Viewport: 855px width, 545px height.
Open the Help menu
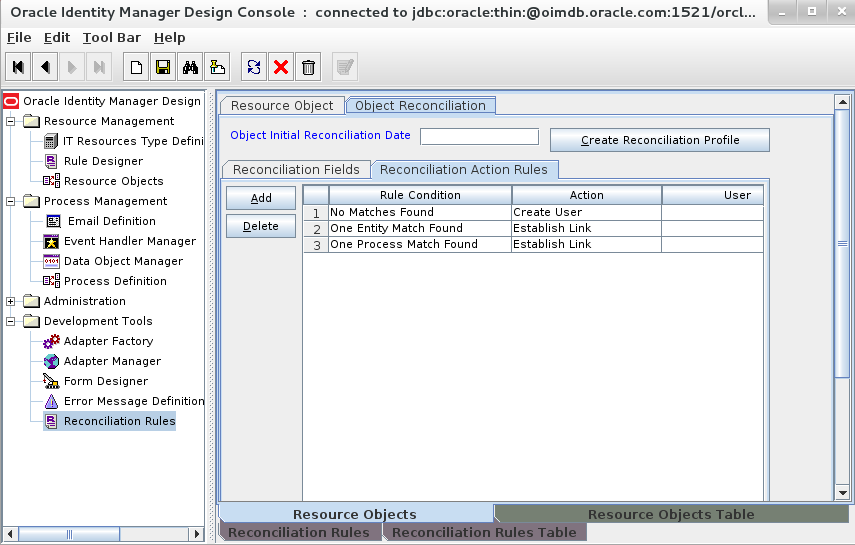click(170, 38)
